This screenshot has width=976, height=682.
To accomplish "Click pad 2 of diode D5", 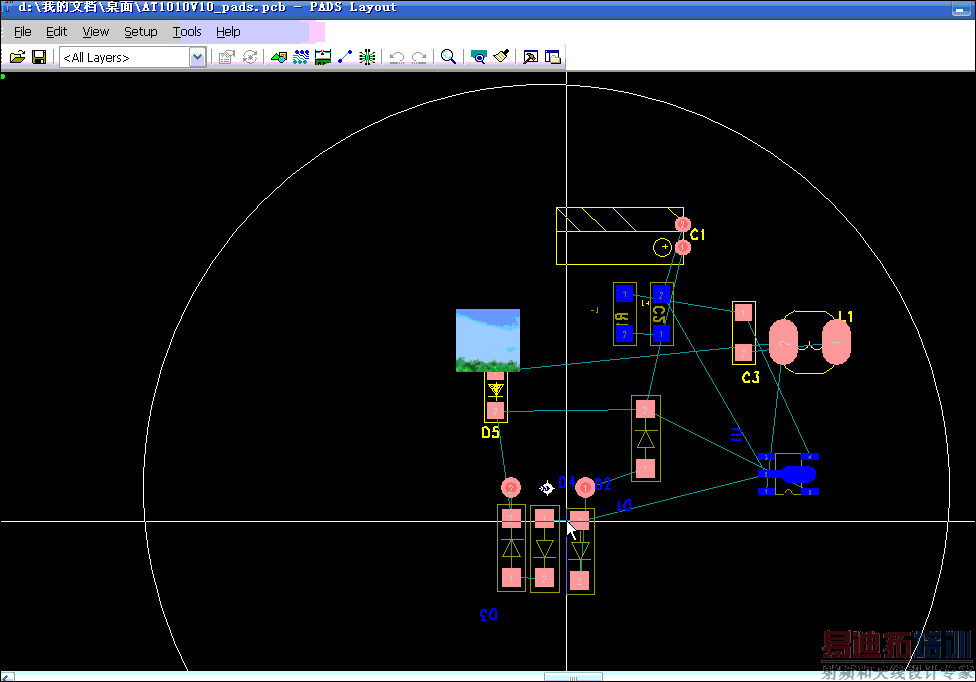I will point(495,411).
